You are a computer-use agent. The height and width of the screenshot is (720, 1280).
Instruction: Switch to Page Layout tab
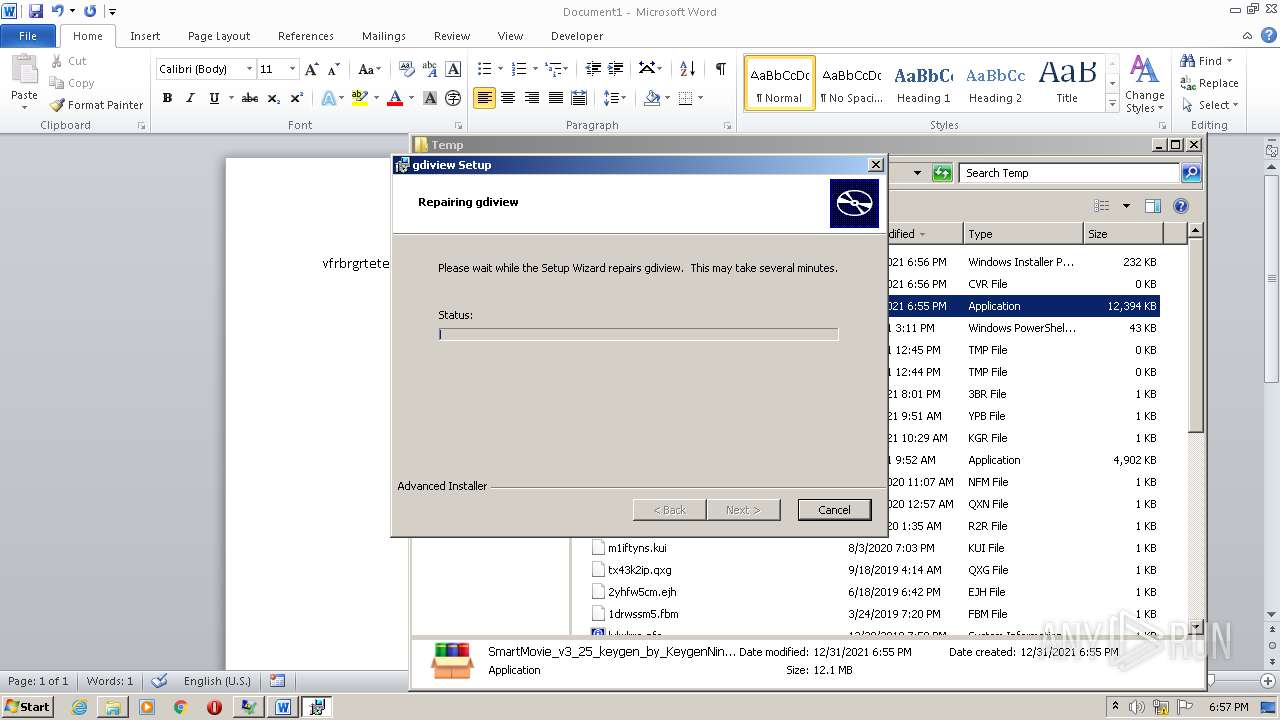pyautogui.click(x=219, y=36)
